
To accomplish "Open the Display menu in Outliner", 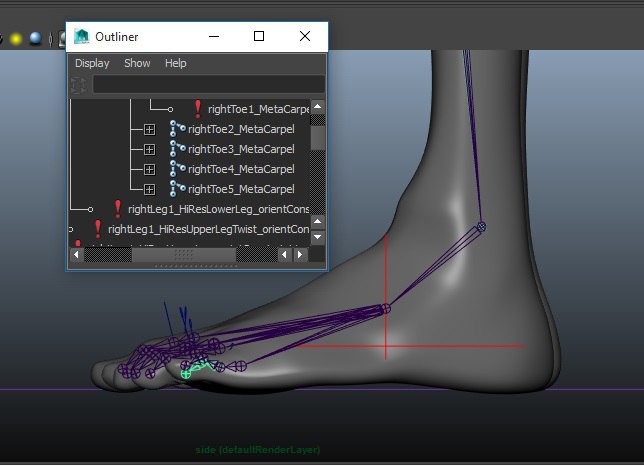I will point(92,63).
